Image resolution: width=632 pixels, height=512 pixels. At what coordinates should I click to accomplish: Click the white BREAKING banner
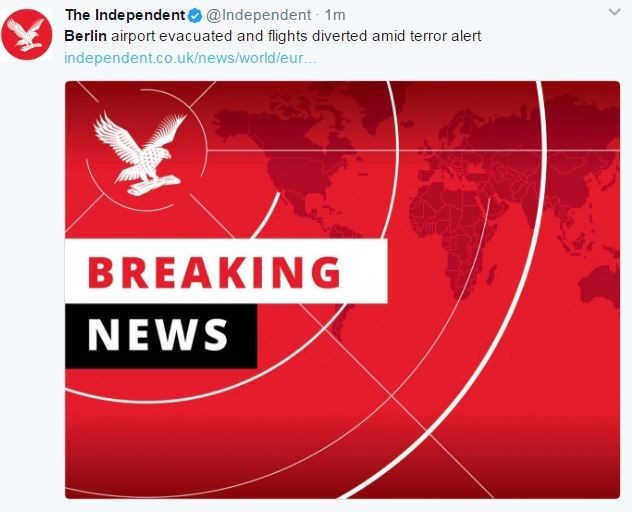226,271
